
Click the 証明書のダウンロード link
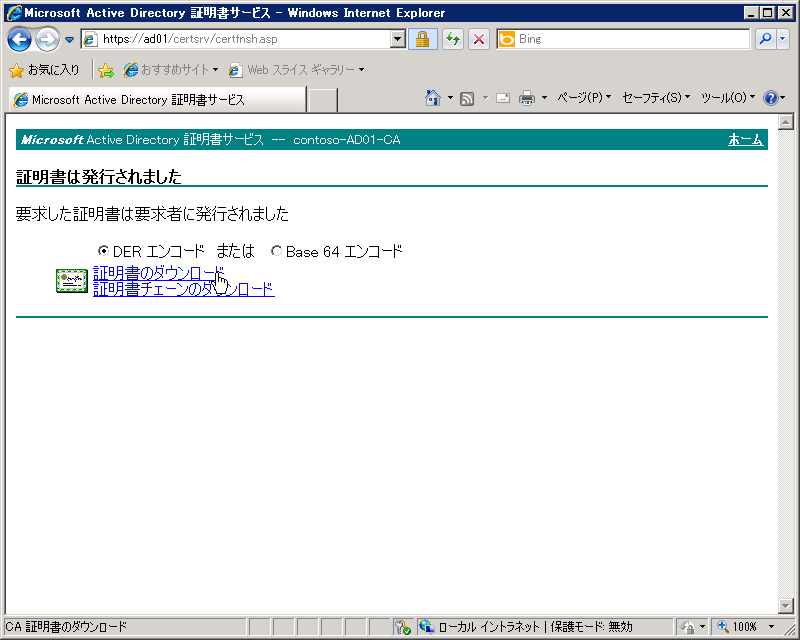pos(159,273)
